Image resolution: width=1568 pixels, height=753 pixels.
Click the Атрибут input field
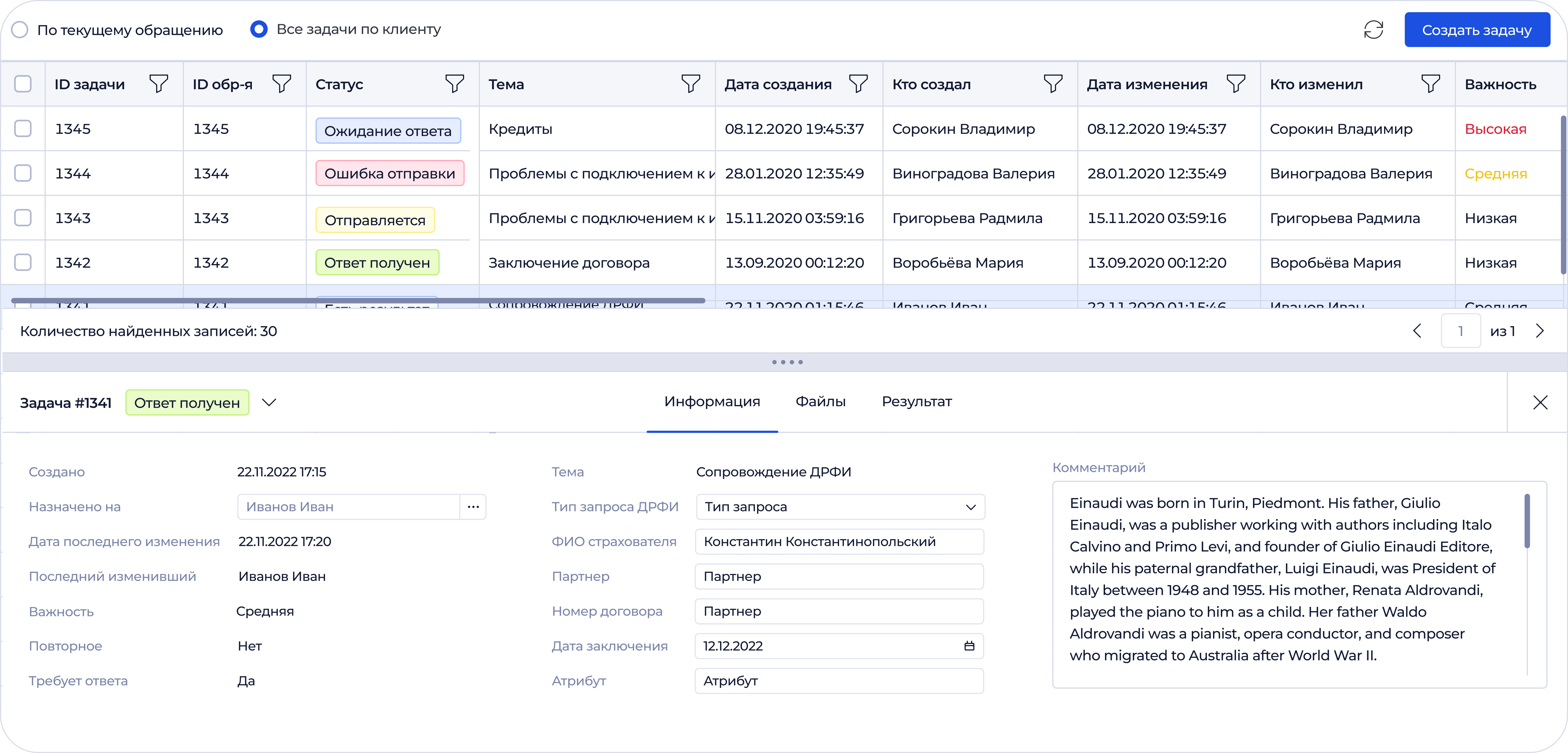pos(839,681)
